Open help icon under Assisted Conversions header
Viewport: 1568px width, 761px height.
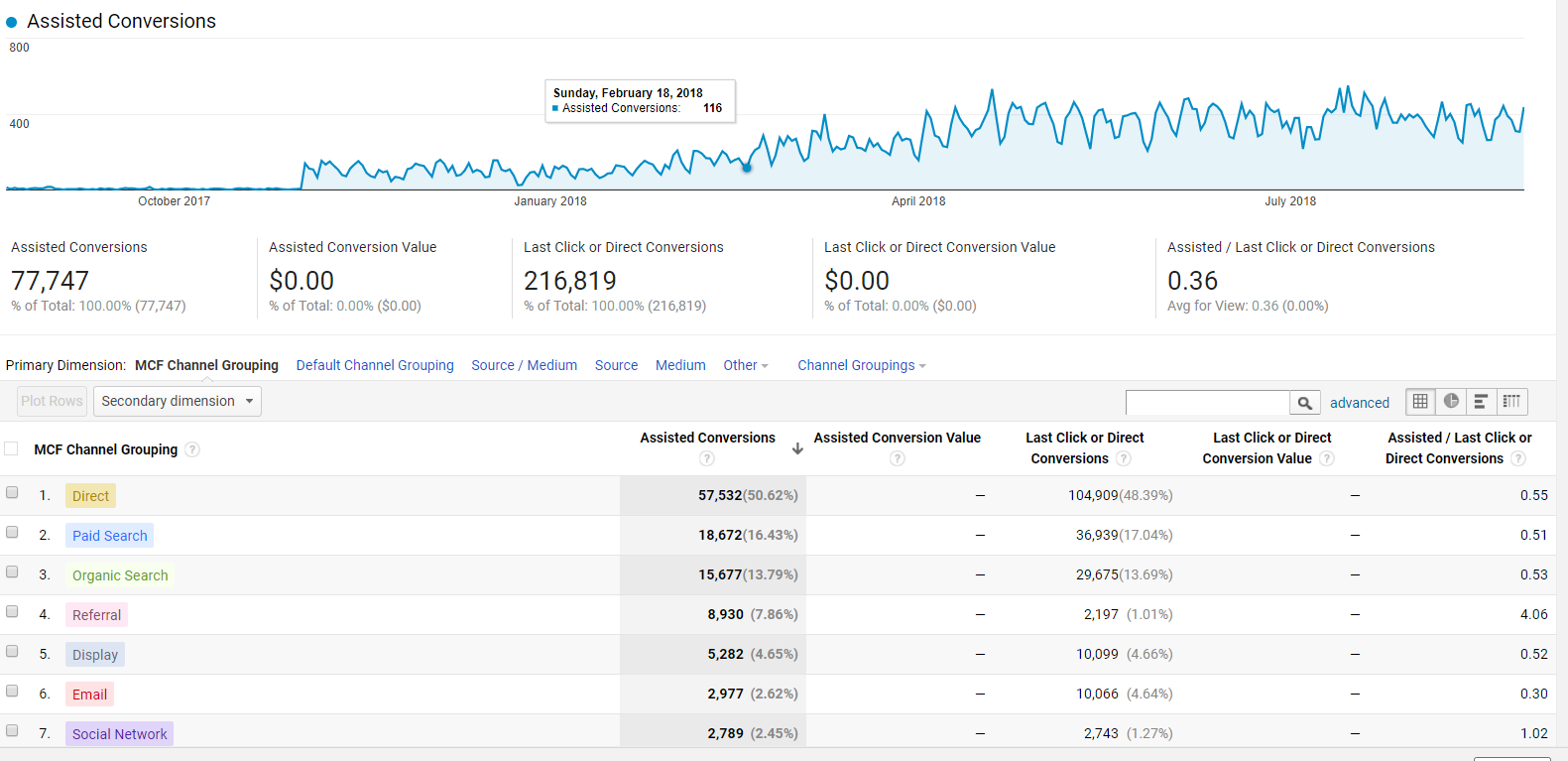[x=707, y=458]
